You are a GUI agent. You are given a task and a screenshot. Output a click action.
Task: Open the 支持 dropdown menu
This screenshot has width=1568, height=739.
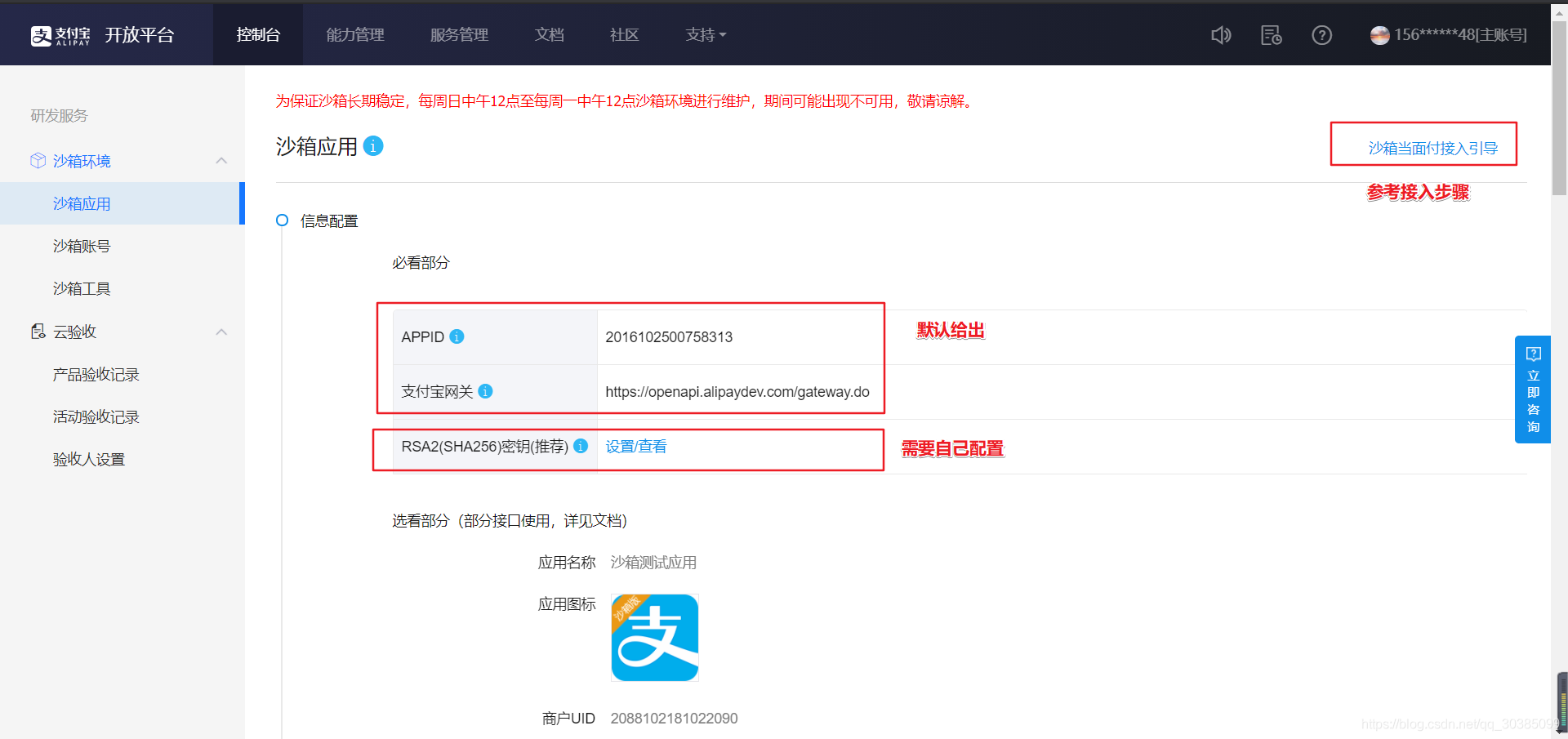tap(705, 35)
